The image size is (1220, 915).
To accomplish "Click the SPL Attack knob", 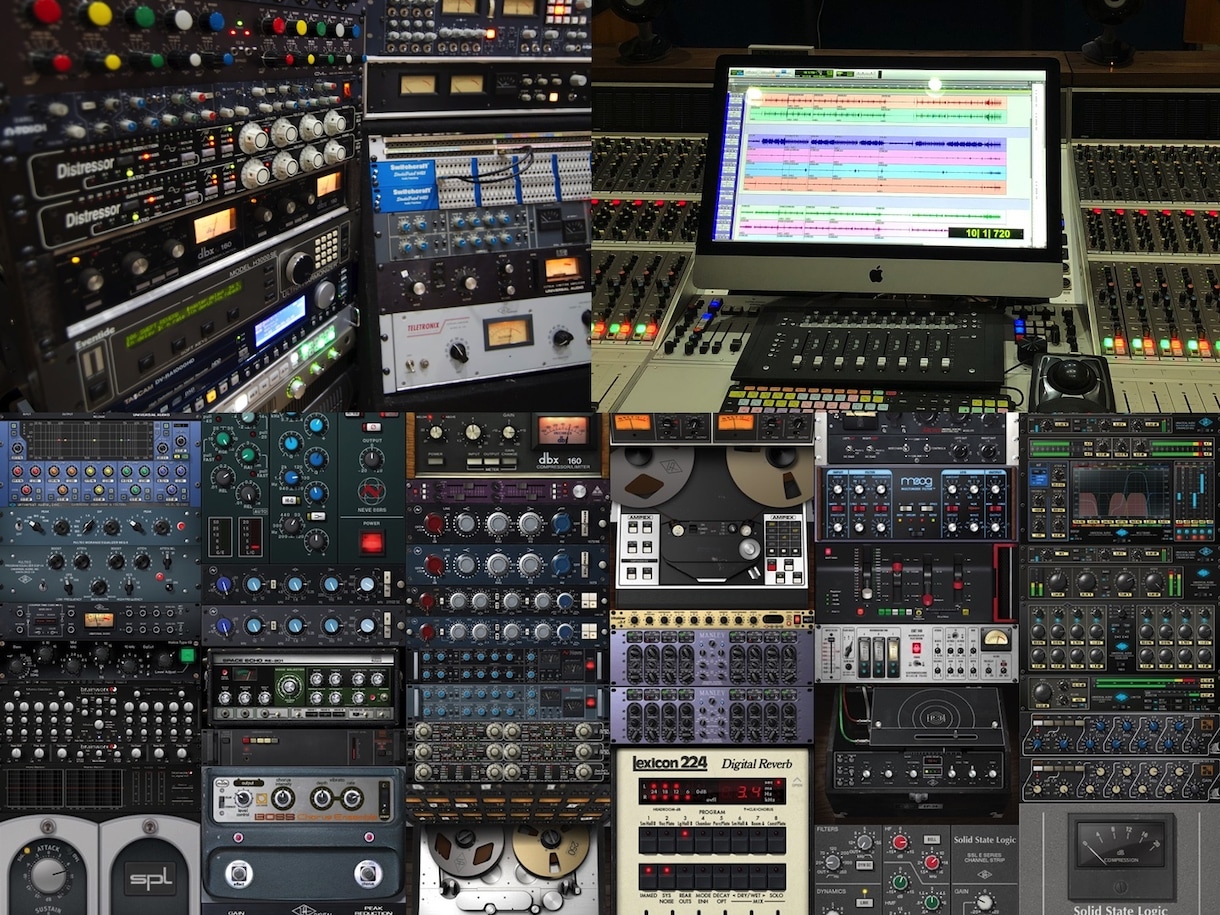I will [47, 877].
